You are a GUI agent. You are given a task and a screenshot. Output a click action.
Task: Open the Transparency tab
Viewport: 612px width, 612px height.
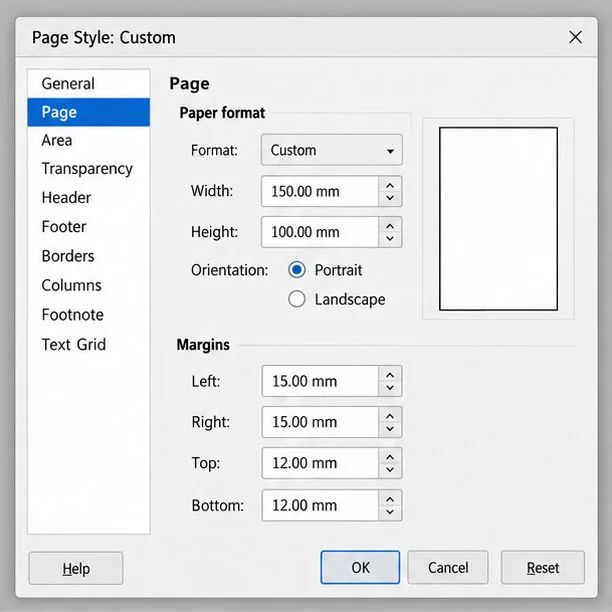89,169
